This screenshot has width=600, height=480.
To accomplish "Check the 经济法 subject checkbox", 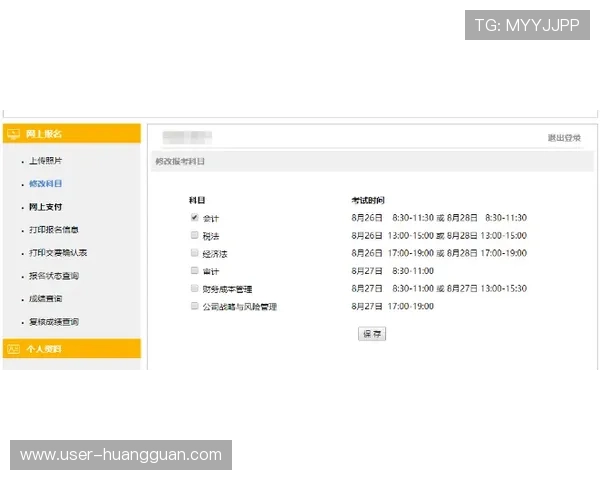I will point(194,253).
